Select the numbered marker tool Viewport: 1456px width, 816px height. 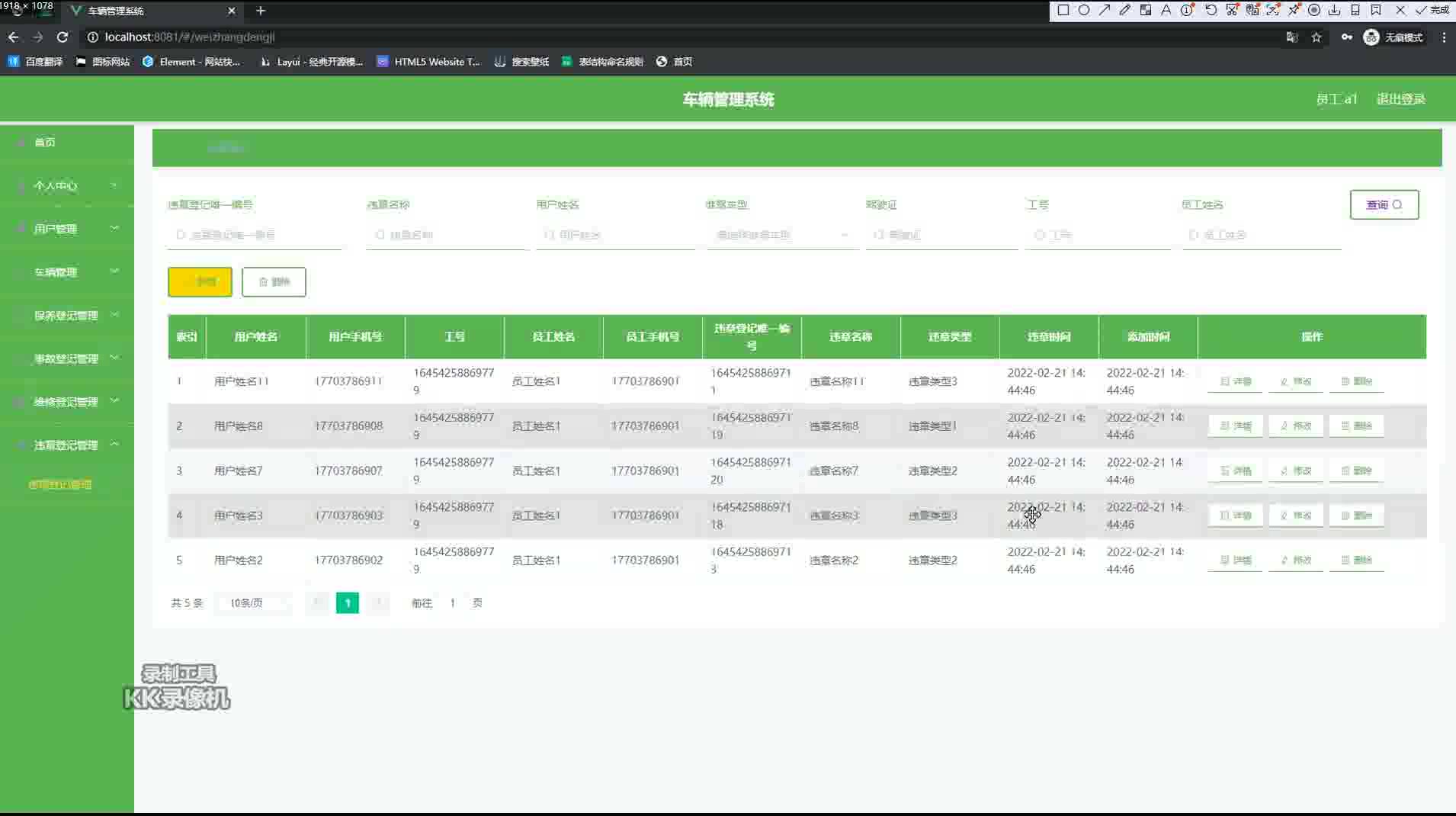[1187, 10]
